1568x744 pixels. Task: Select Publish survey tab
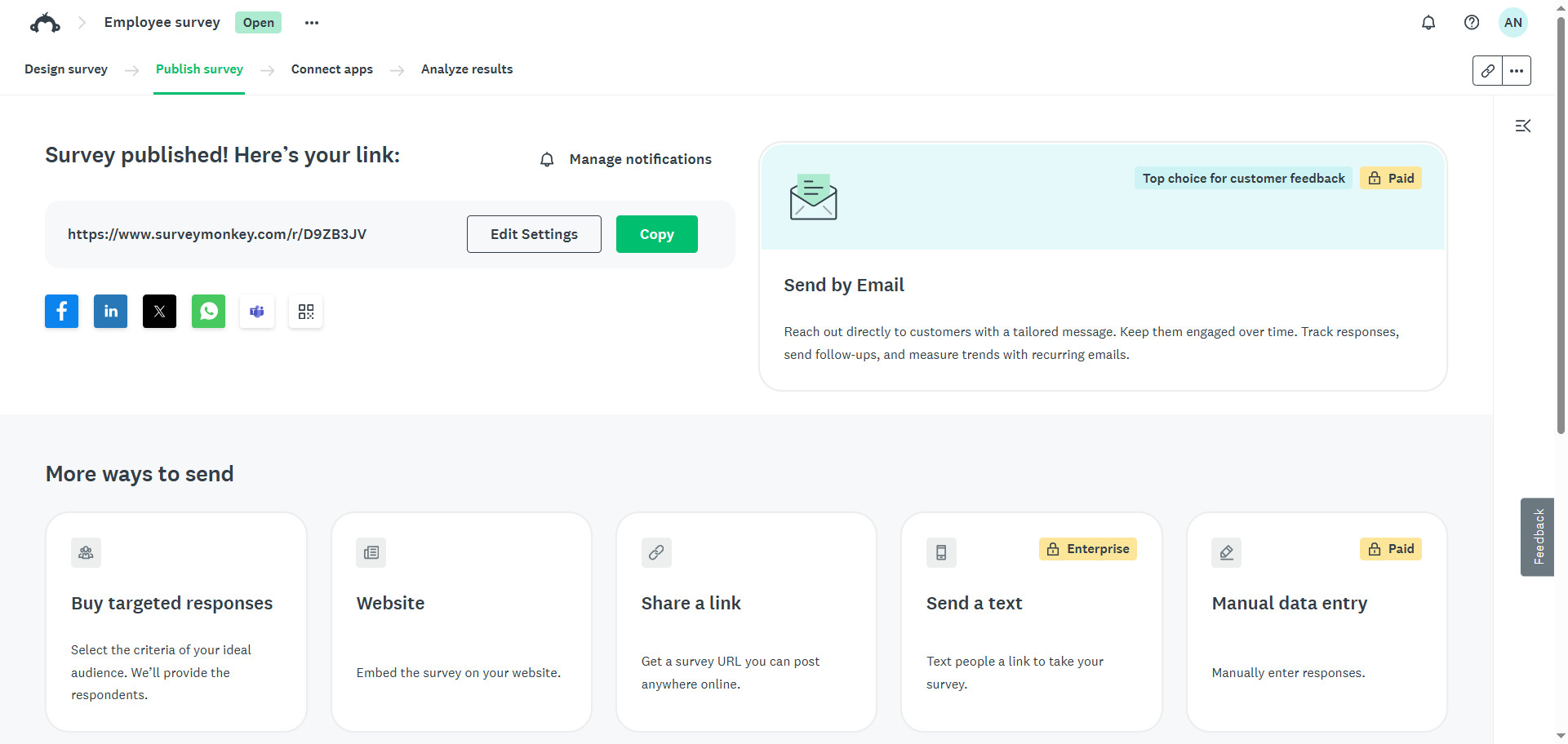point(199,69)
